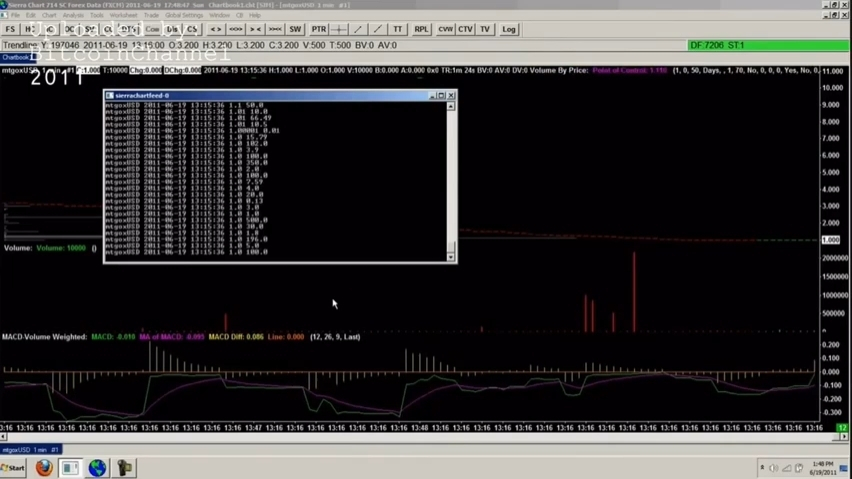Click the system tray volume speaker icon
The height and width of the screenshot is (479, 852).
[774, 468]
